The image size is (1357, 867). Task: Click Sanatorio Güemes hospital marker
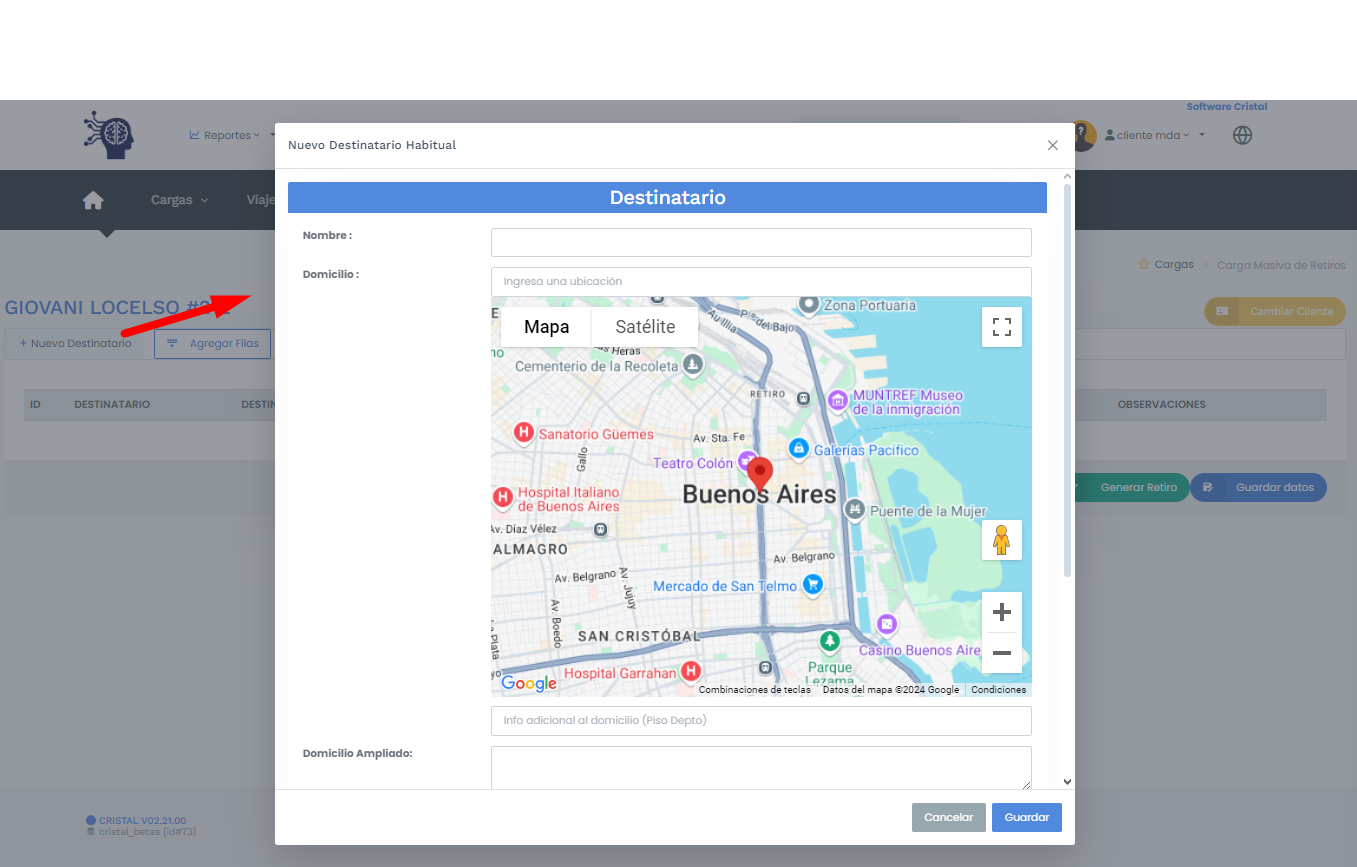523,433
